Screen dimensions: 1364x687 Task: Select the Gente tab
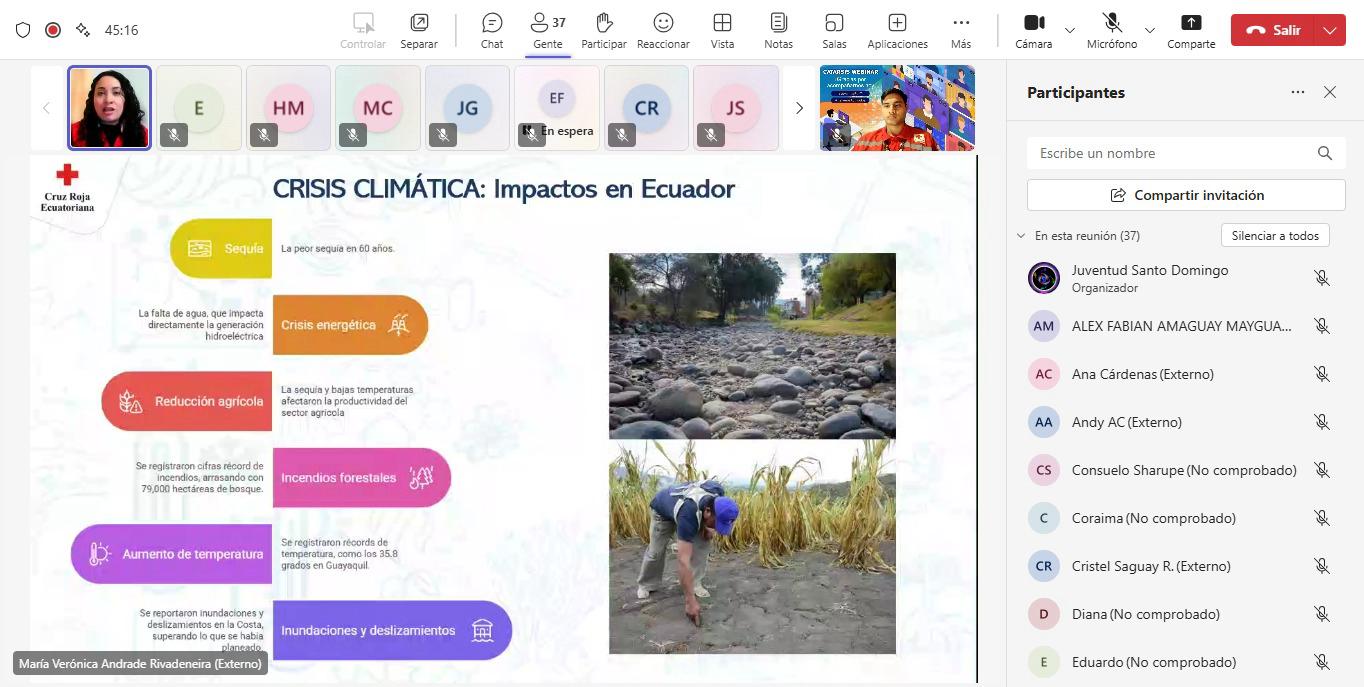548,30
